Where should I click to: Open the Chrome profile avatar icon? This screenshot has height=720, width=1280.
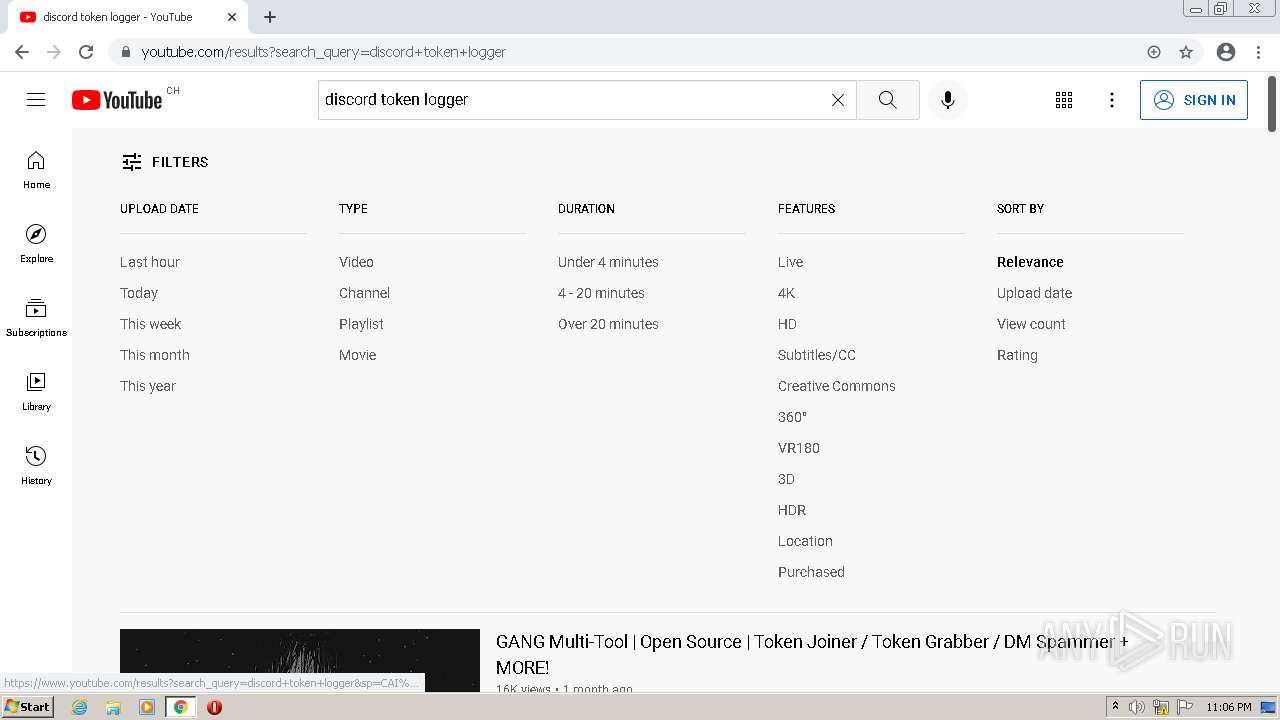click(x=1226, y=52)
